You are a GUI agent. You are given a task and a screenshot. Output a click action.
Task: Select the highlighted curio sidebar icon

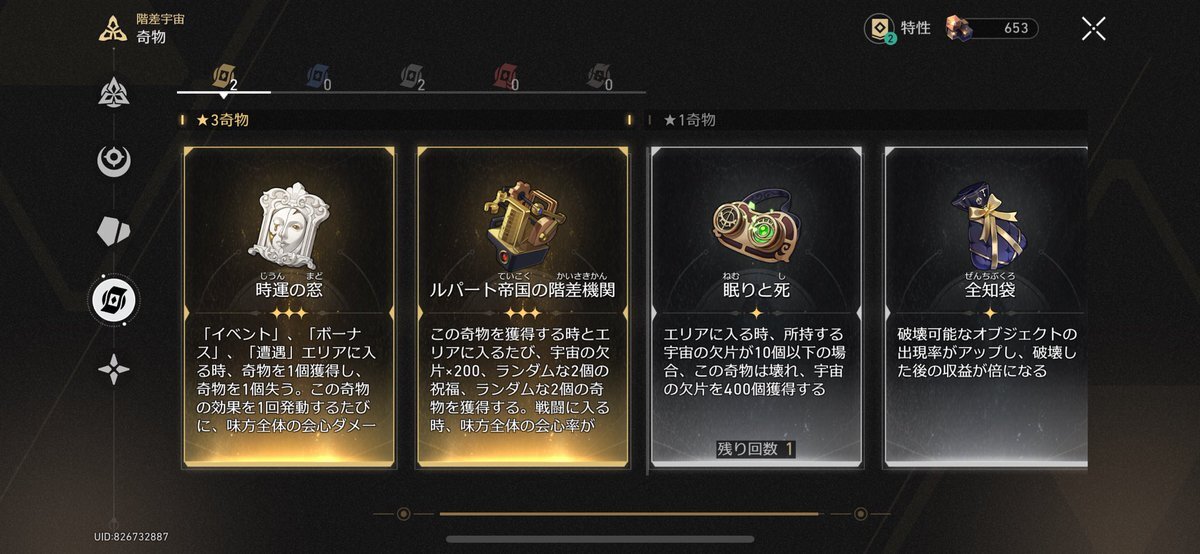coord(113,297)
